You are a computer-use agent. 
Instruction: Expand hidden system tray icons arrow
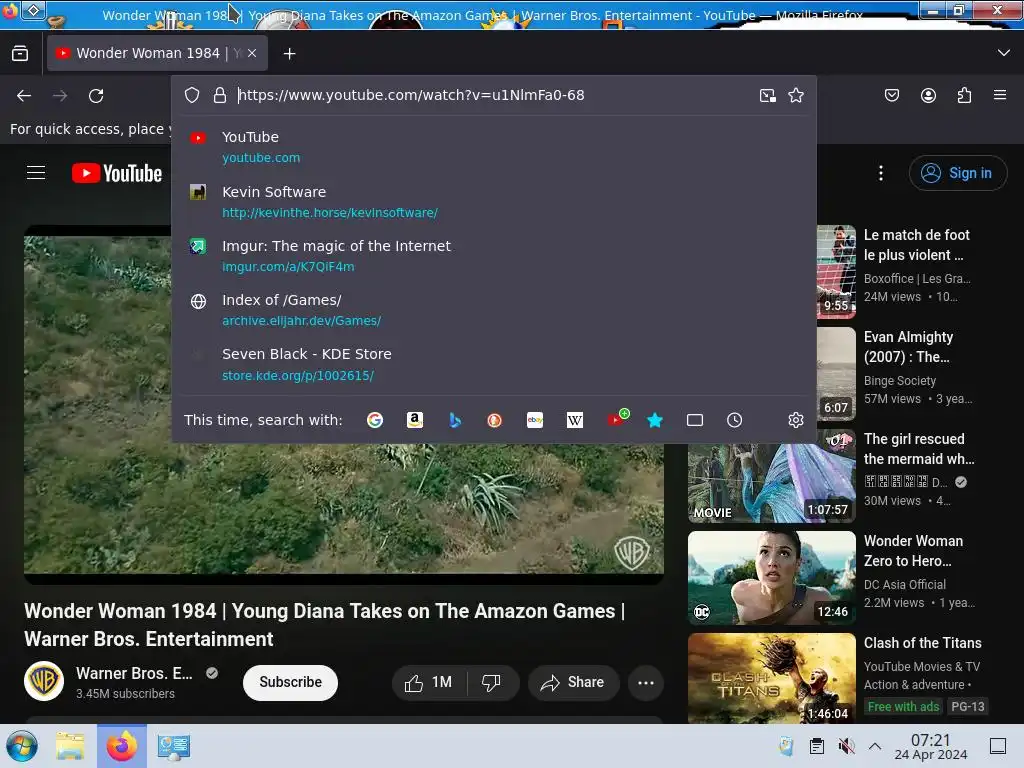tap(875, 746)
